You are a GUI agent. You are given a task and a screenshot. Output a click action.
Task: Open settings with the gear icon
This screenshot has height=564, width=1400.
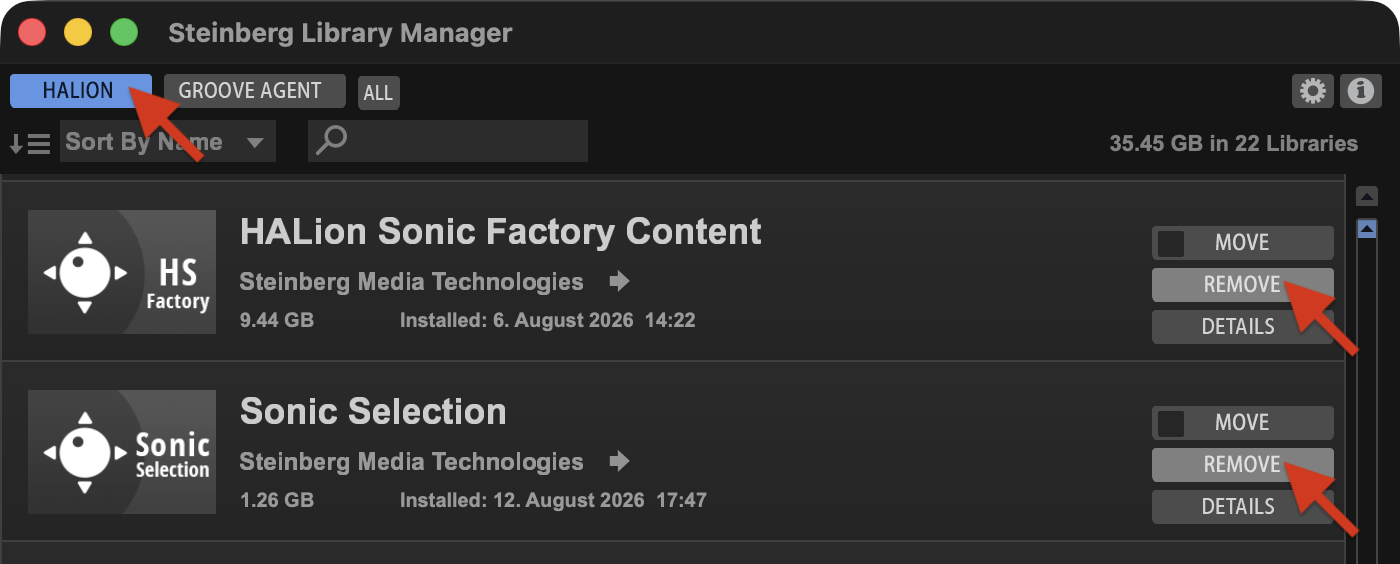(1312, 91)
